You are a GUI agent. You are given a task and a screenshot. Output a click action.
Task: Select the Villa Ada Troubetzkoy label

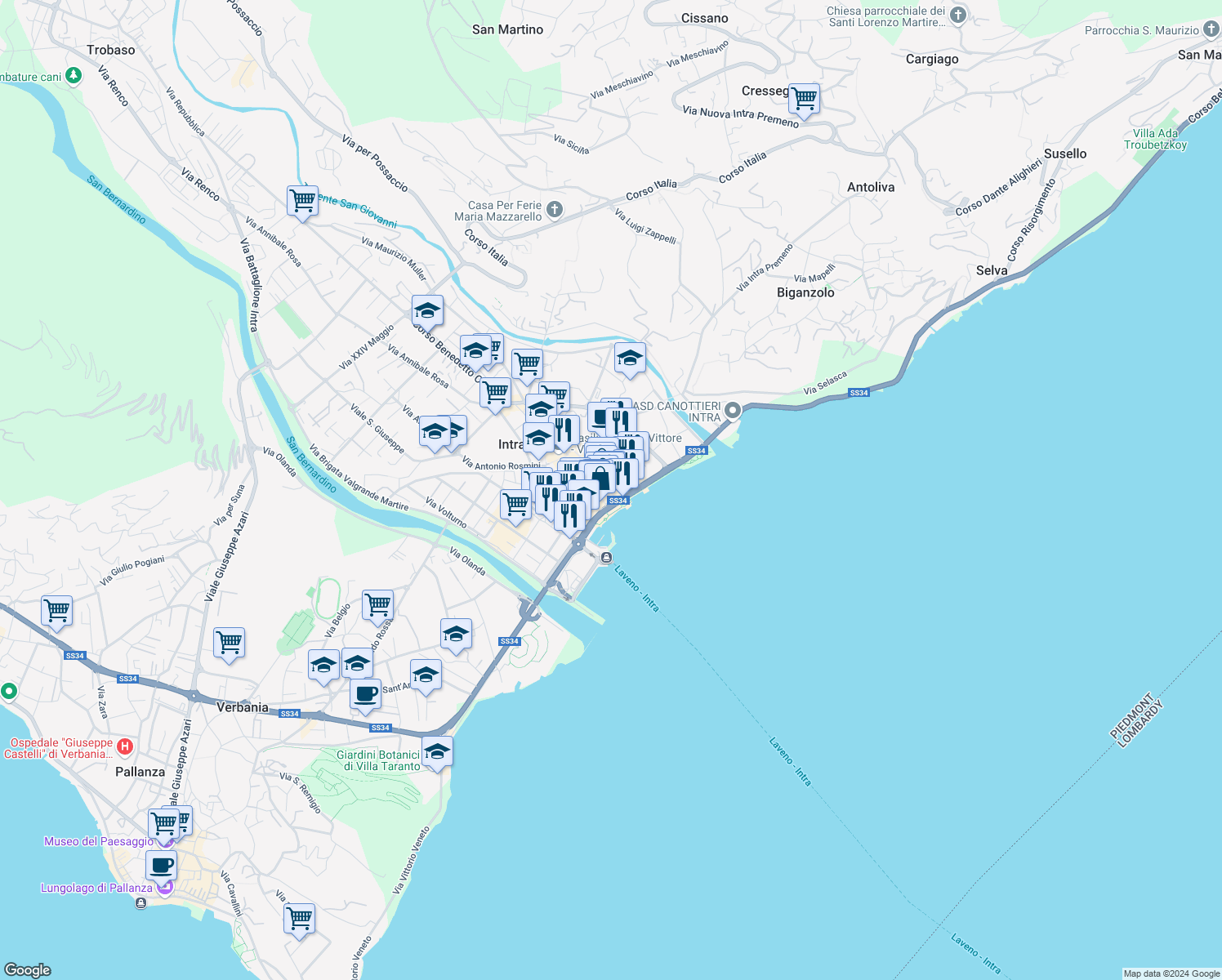(1155, 139)
